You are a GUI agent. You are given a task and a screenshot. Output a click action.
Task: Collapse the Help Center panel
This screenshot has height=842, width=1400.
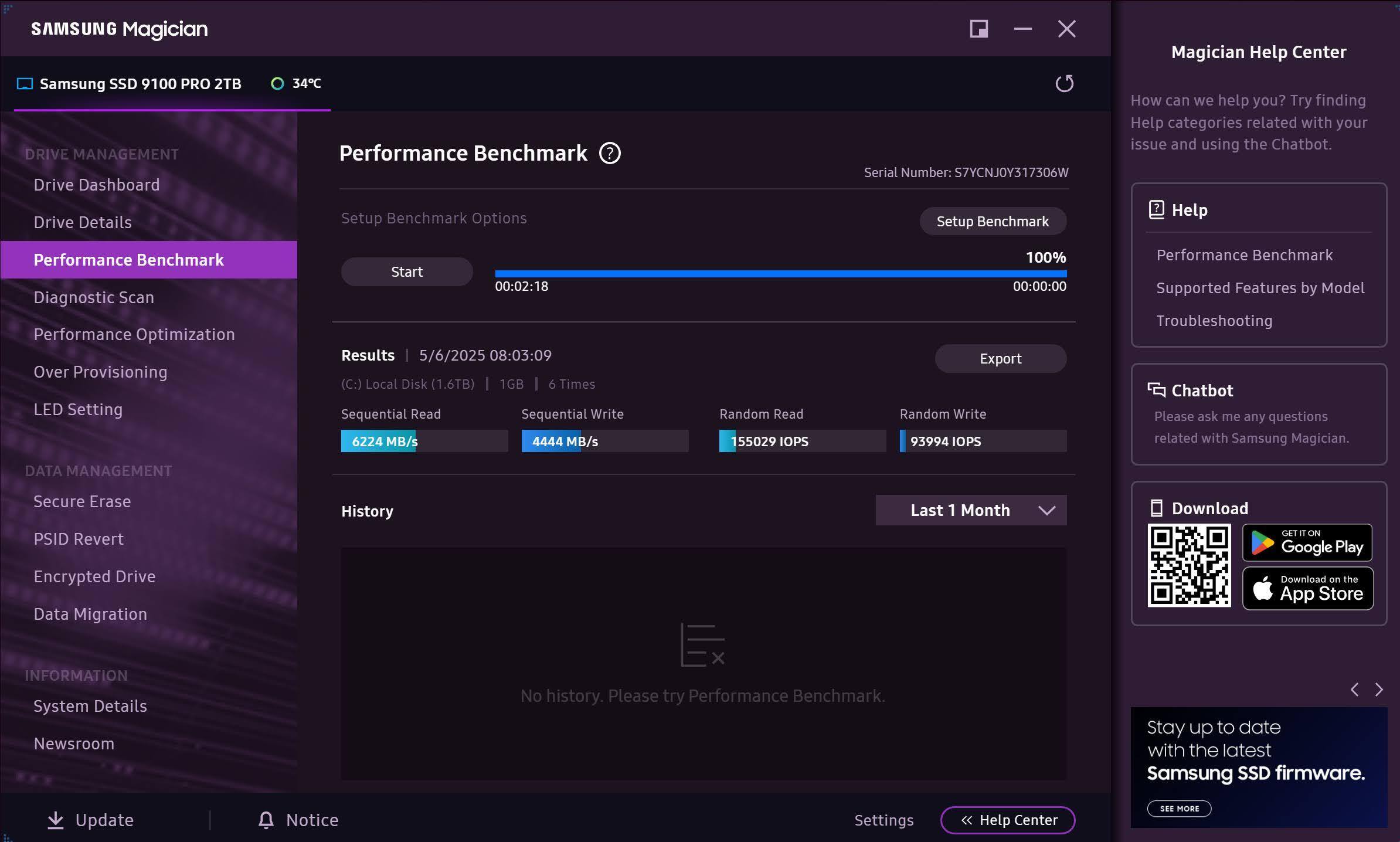coord(1007,820)
